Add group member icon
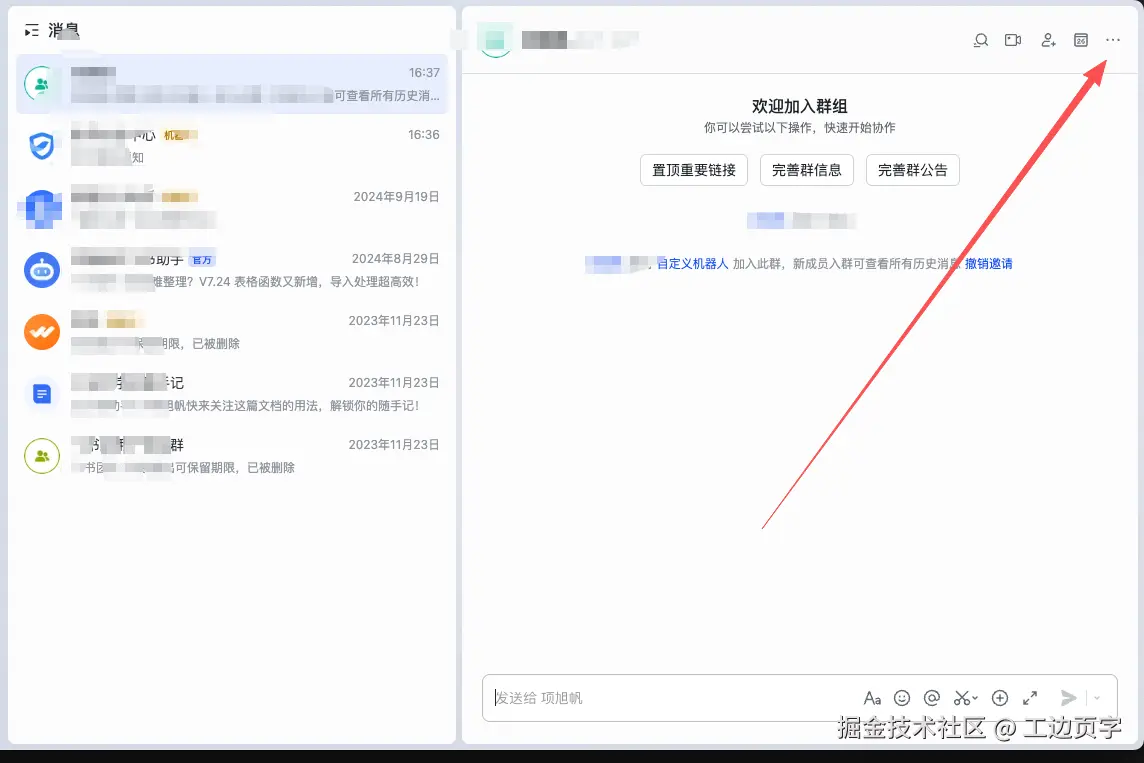Image resolution: width=1144 pixels, height=763 pixels. 1048,40
